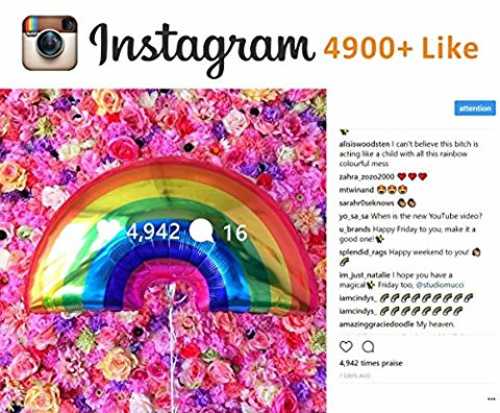Like the post with heart outline icon
Viewport: 500px width, 413px height.
point(346,347)
